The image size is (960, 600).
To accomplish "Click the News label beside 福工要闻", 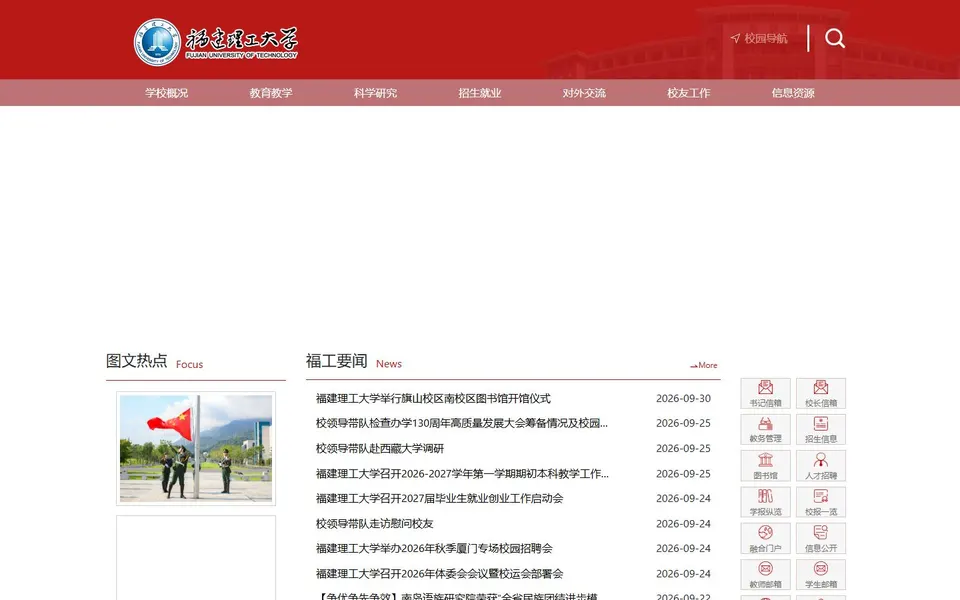I will pos(389,364).
